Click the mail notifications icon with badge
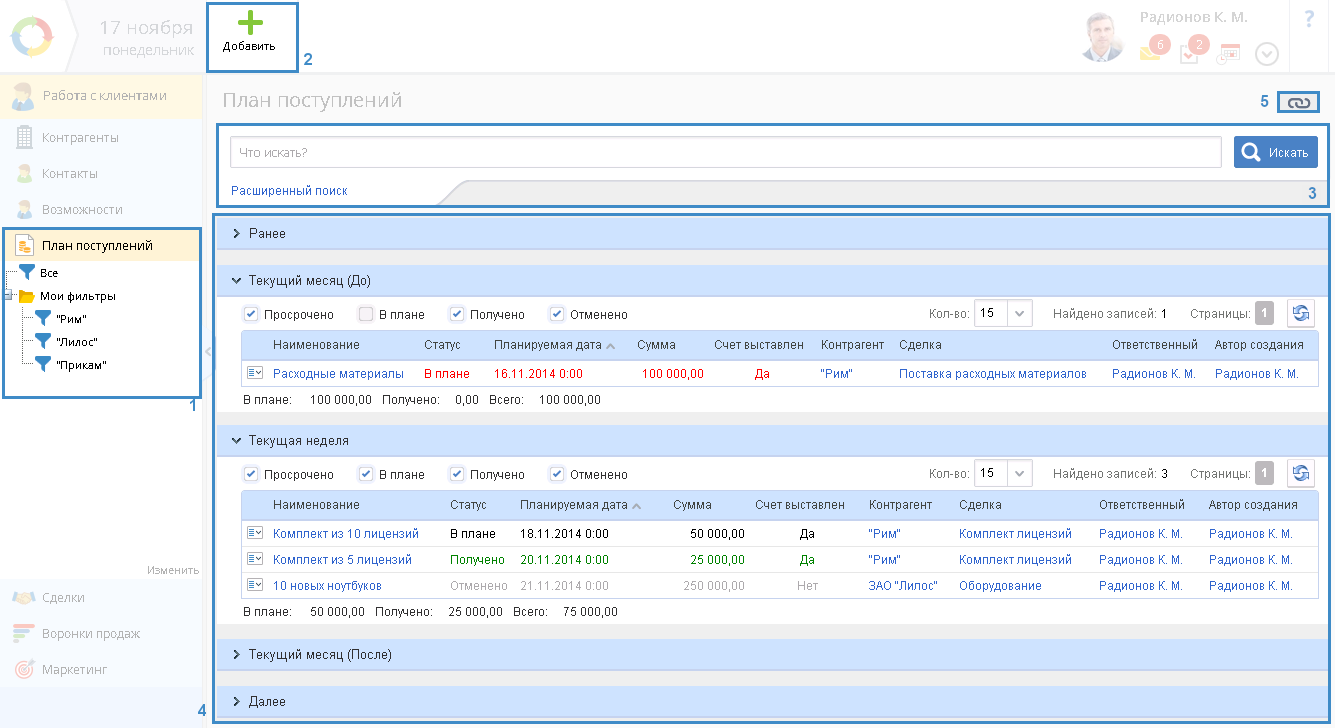 (x=1150, y=54)
